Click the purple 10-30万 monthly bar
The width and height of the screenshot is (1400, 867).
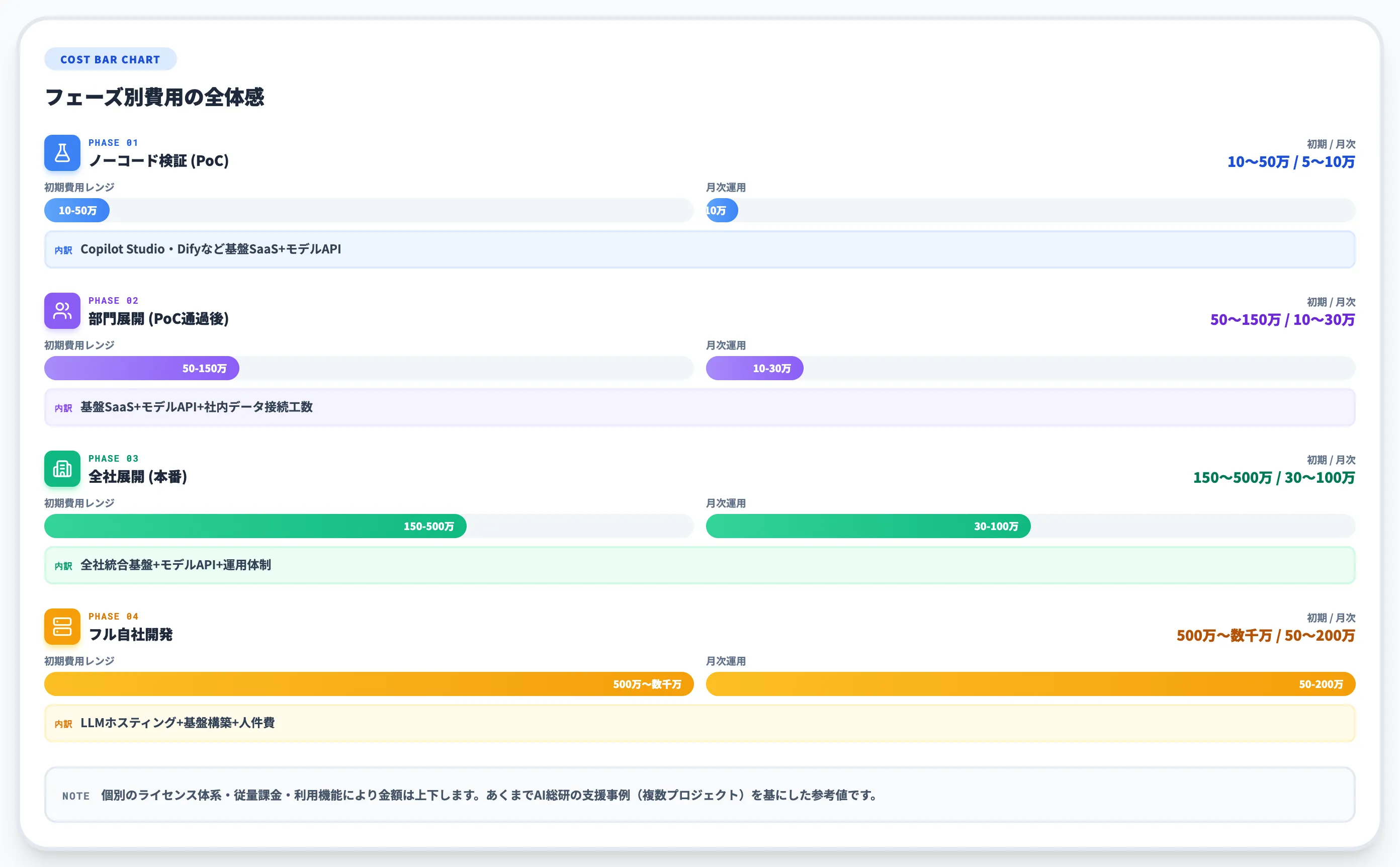click(754, 368)
